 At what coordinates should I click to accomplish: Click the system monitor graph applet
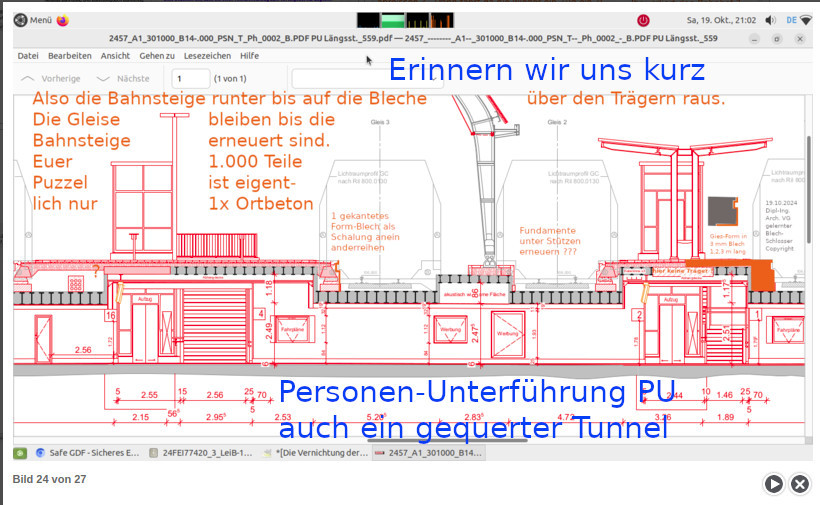point(405,20)
